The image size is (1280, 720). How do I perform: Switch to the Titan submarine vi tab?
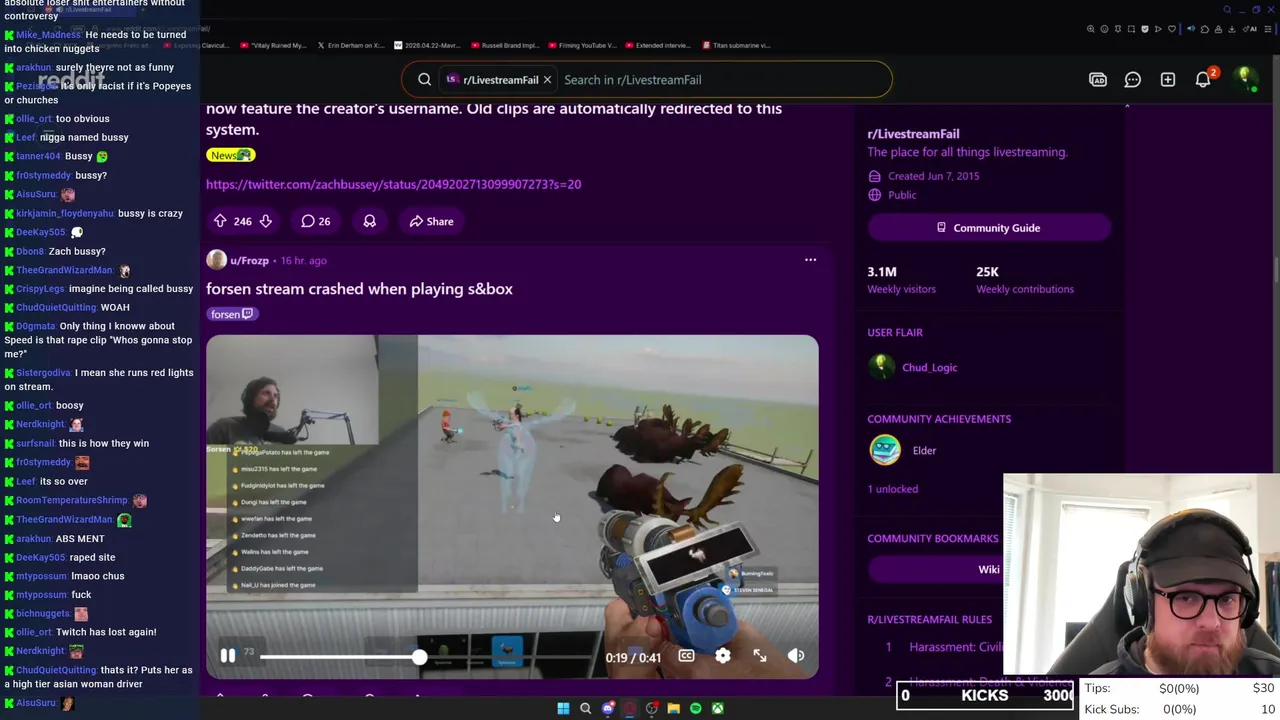(737, 45)
